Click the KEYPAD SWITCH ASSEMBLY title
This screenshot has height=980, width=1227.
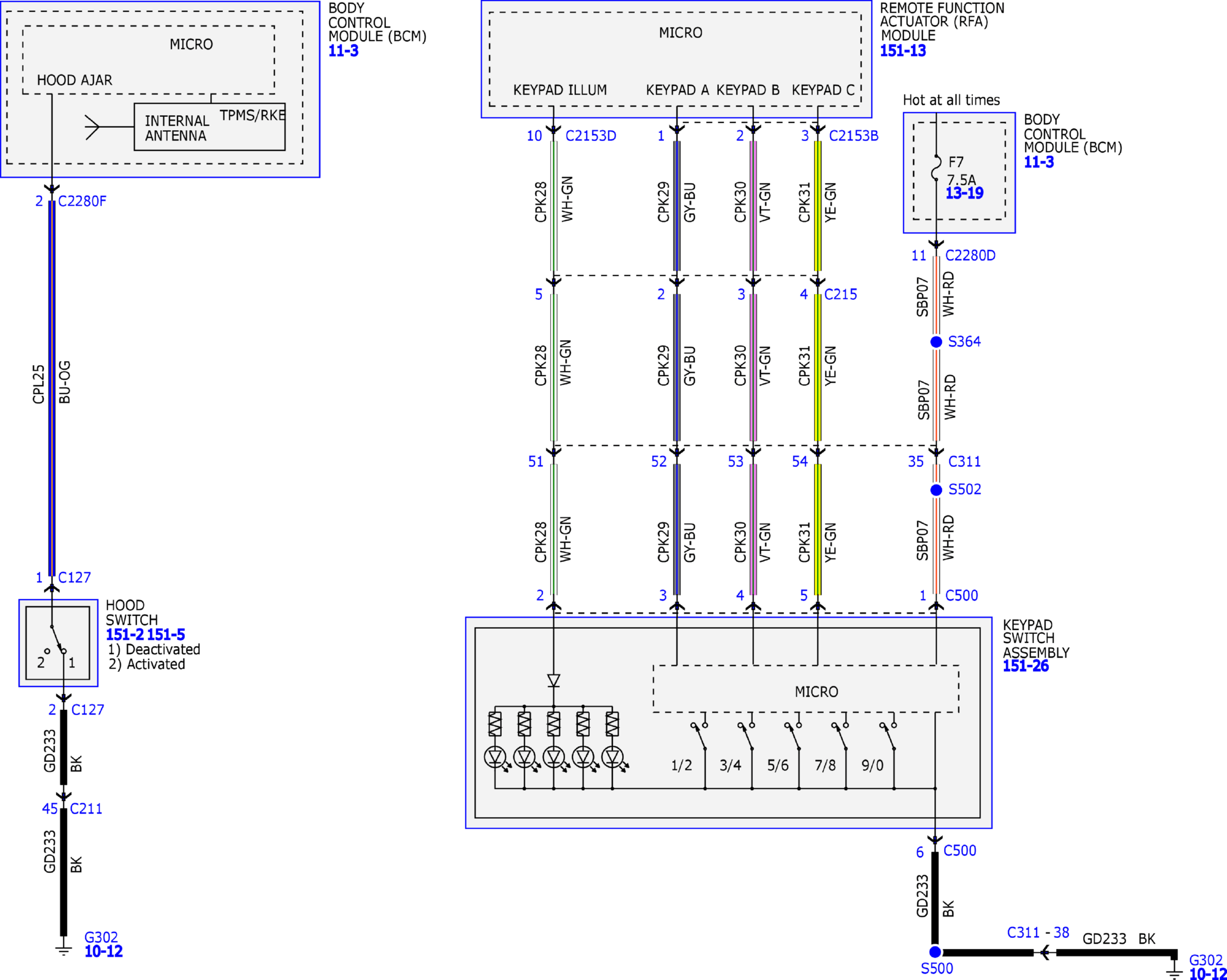pos(1036,639)
